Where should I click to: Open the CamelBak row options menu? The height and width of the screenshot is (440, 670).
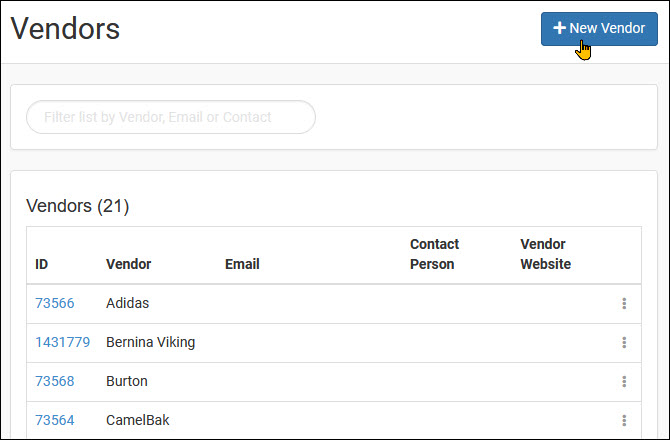(624, 420)
